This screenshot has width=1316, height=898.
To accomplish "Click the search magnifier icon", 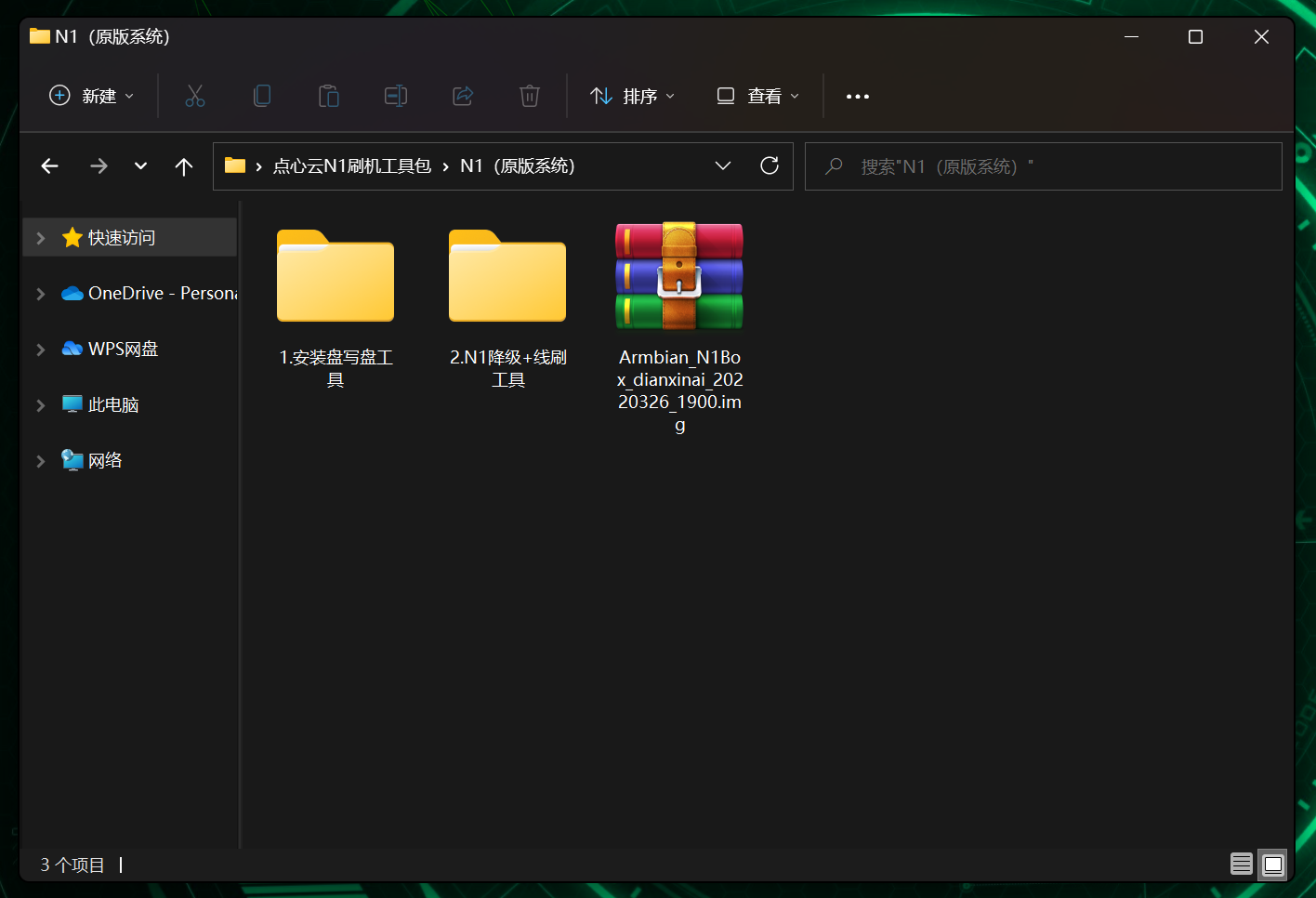I will pos(834,166).
